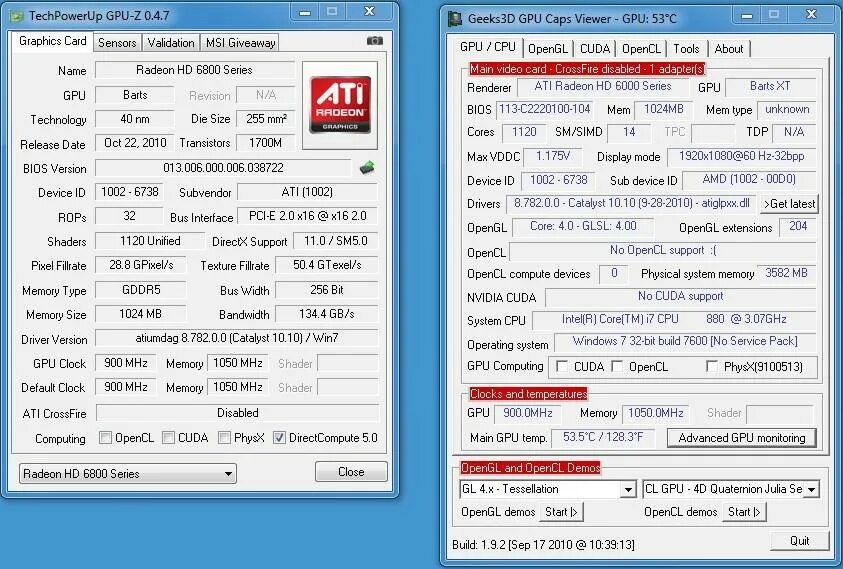Click the Drivers 8.782.0.0 Catalyst 10.10 field
This screenshot has width=843, height=569.
[x=631, y=203]
